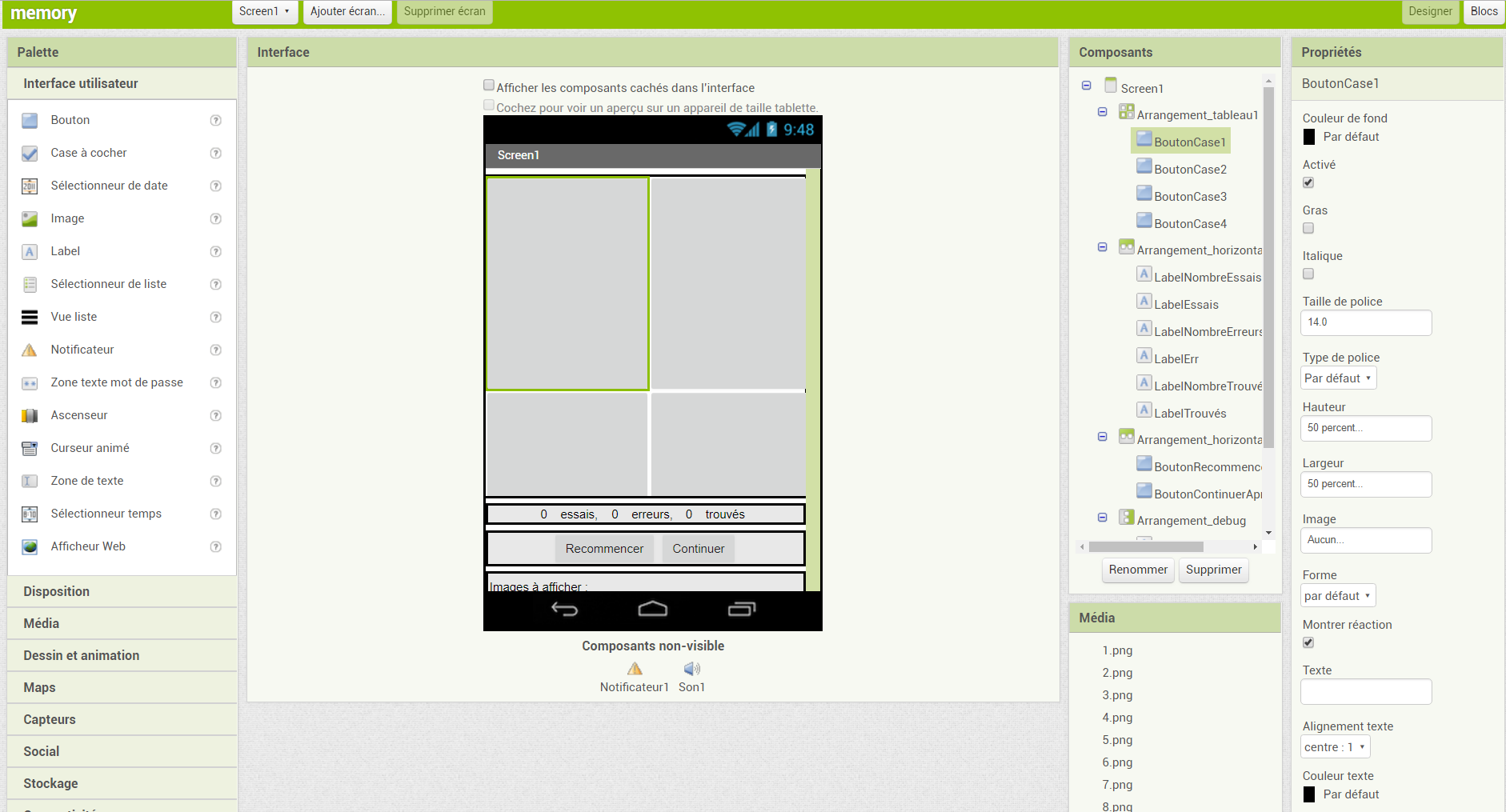
Task: Uncheck the Activé property
Action: pyautogui.click(x=1308, y=182)
